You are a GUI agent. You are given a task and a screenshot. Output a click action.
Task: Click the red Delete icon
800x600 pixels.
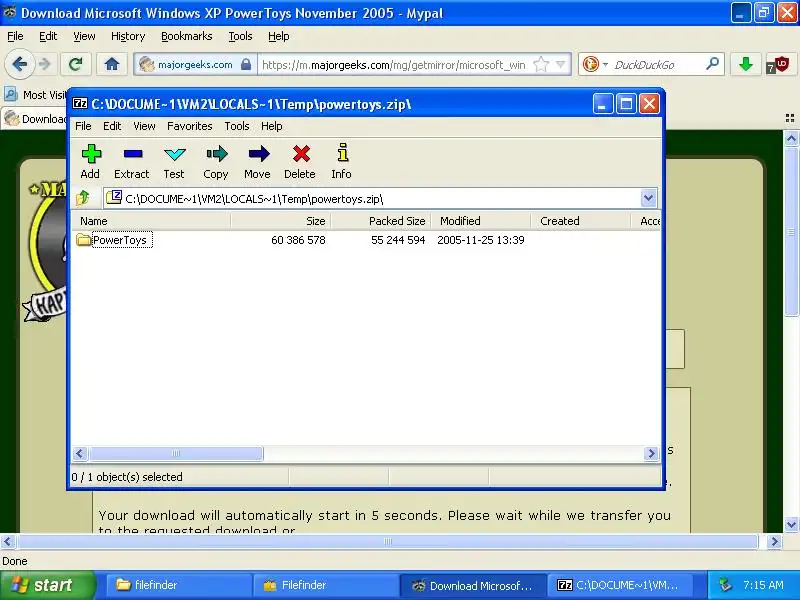tap(300, 161)
